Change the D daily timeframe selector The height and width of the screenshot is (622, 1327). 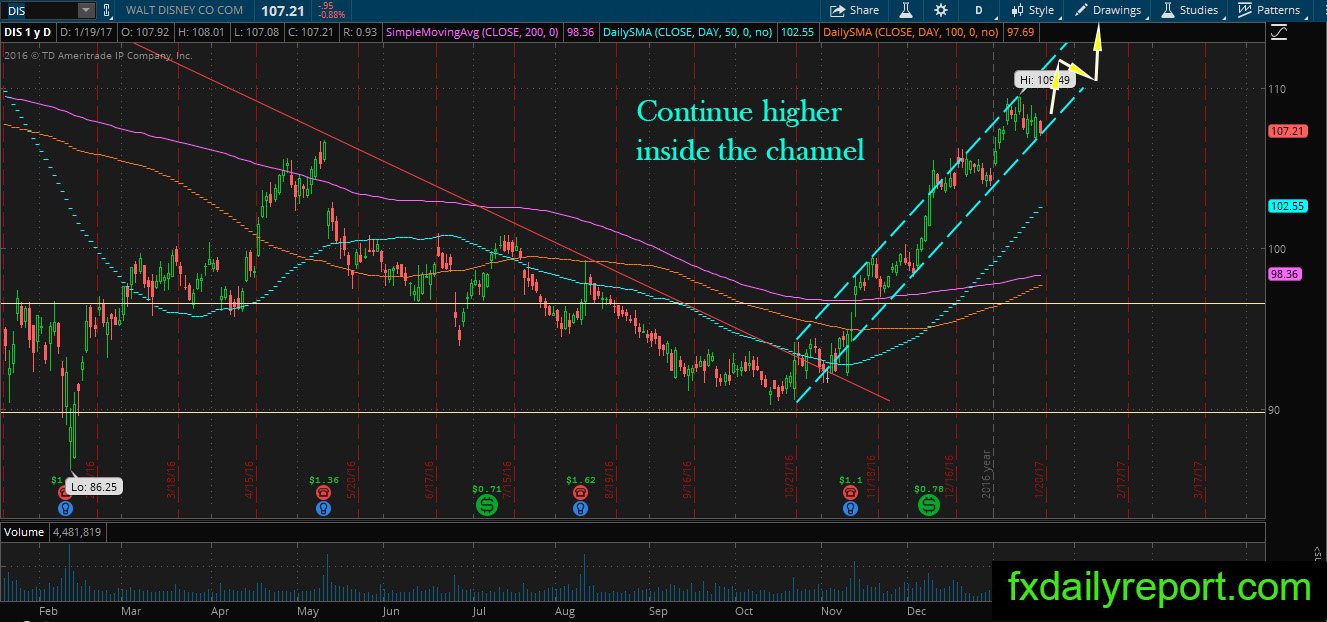click(x=979, y=10)
